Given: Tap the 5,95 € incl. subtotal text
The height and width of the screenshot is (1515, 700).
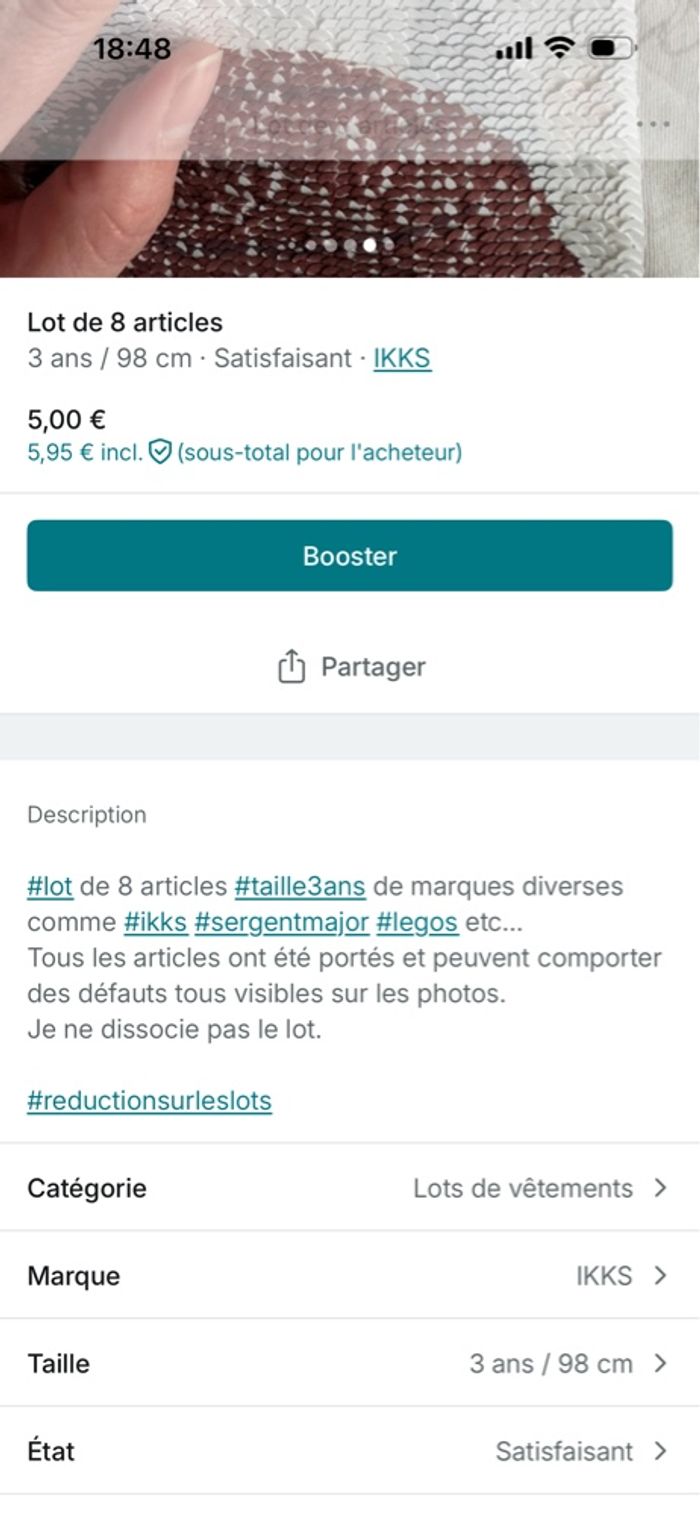Looking at the screenshot, I should (x=85, y=452).
